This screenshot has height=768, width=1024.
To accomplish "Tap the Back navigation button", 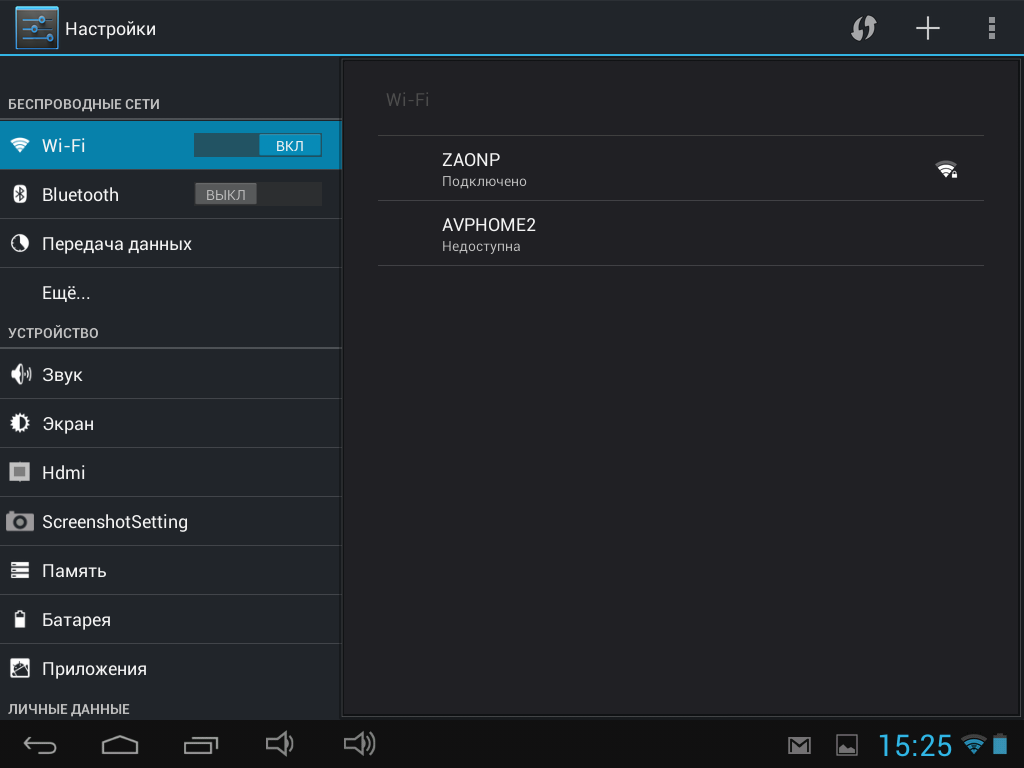I will 40,744.
